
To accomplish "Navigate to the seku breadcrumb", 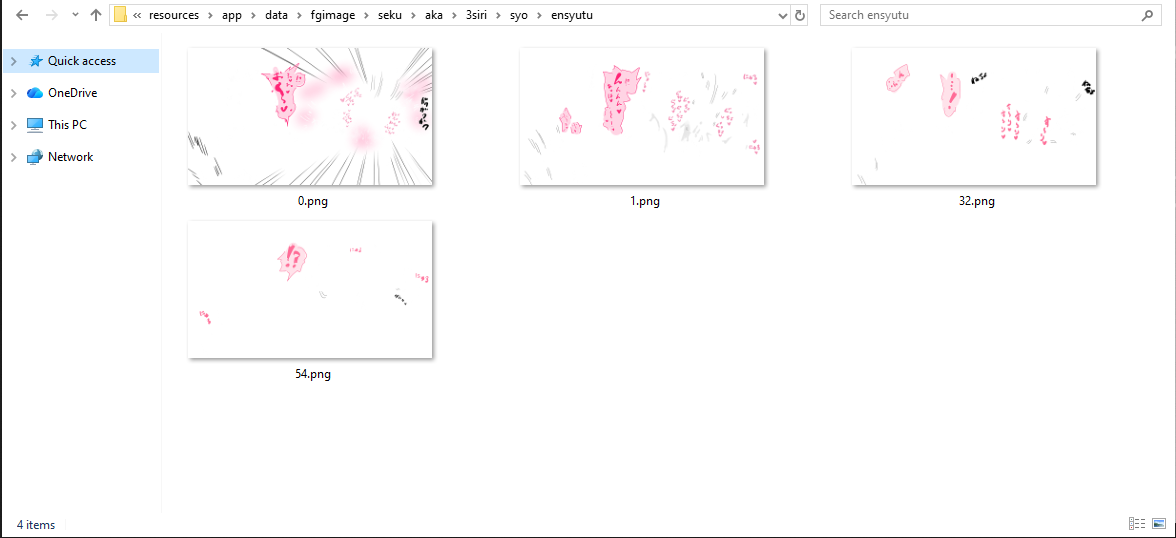I will (390, 15).
